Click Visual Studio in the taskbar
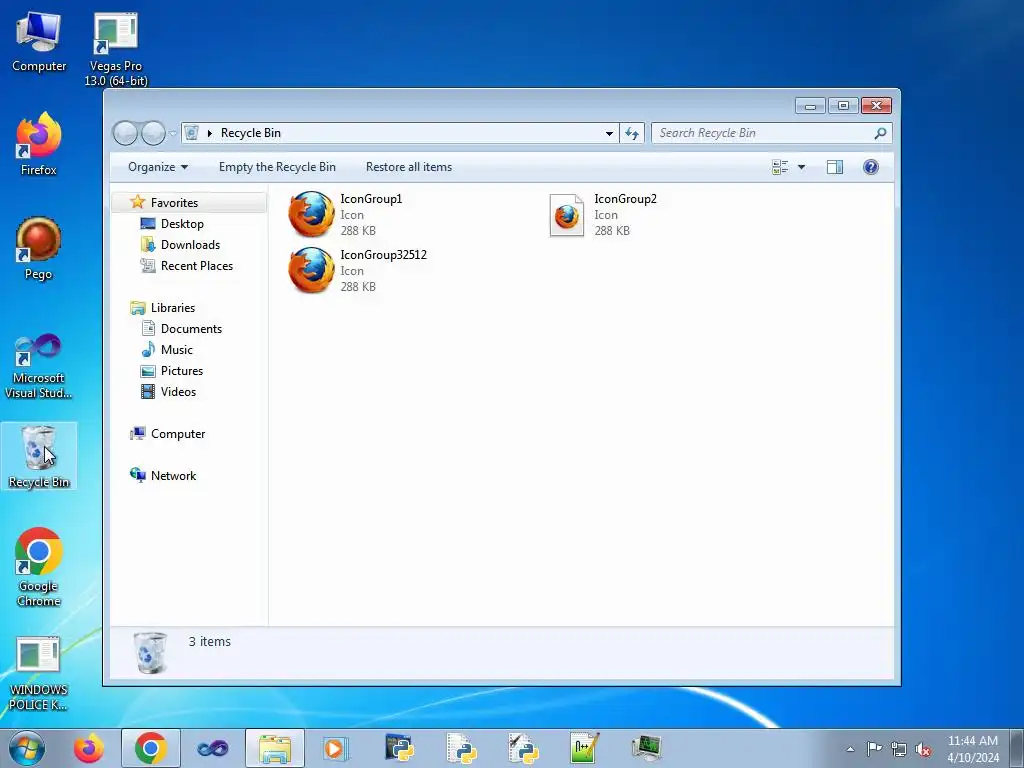Viewport: 1024px width, 768px height. point(213,748)
